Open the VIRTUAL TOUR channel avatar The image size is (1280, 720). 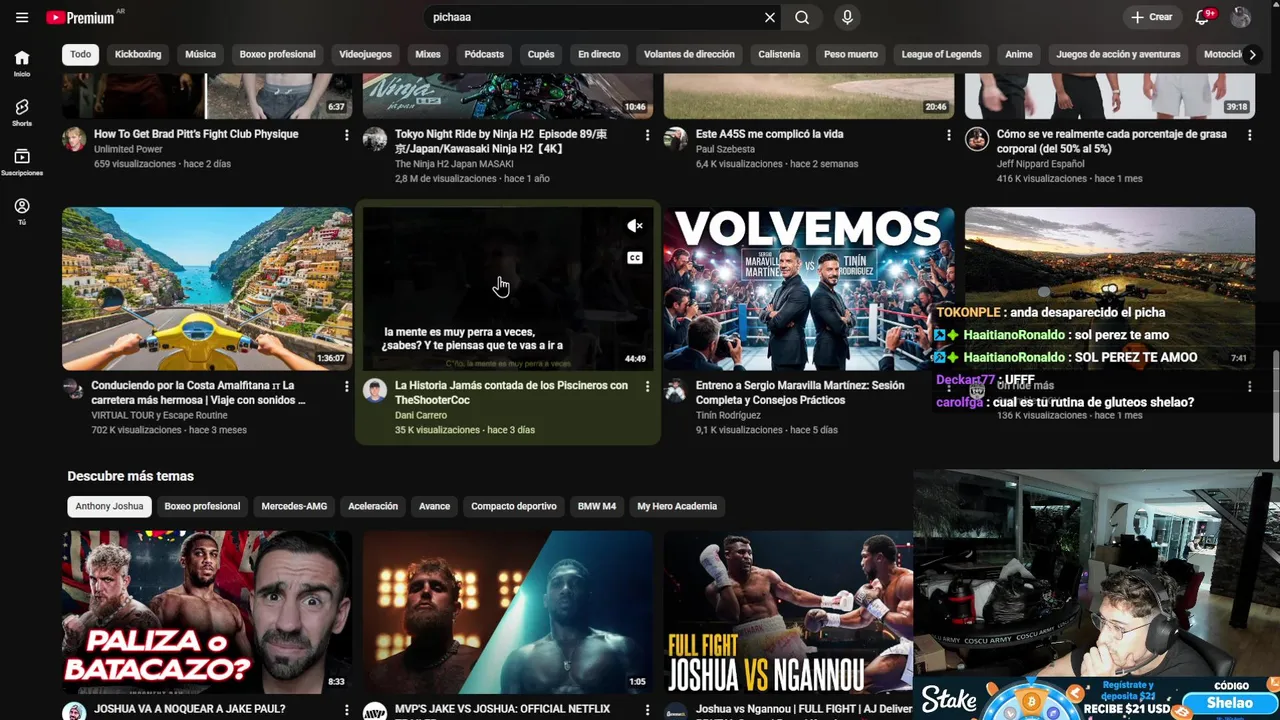coord(74,390)
